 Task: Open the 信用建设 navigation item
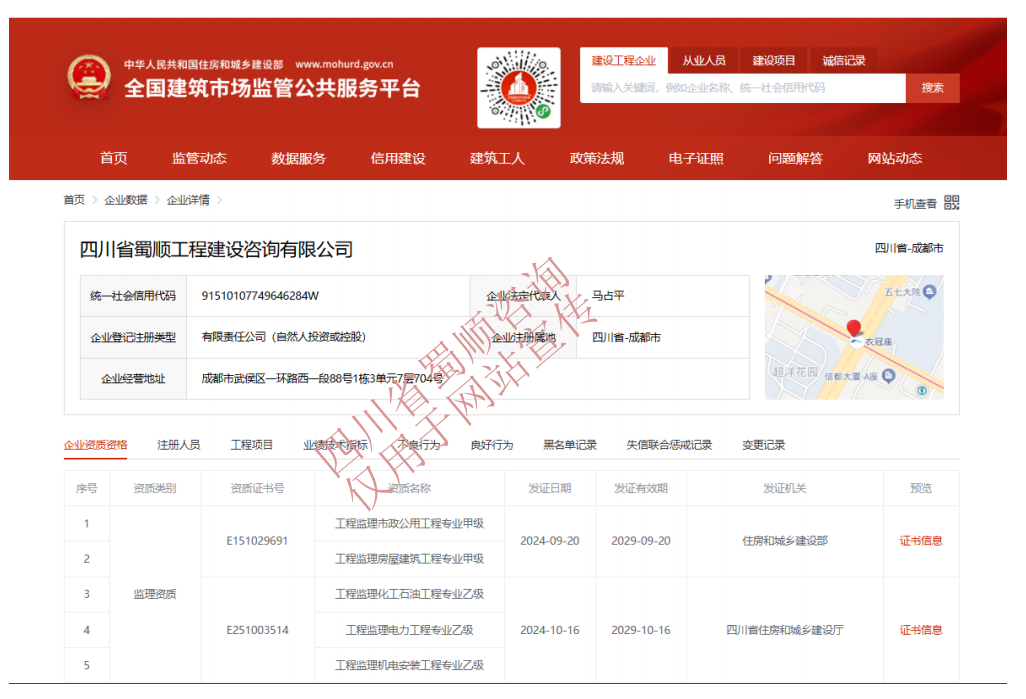[x=398, y=158]
